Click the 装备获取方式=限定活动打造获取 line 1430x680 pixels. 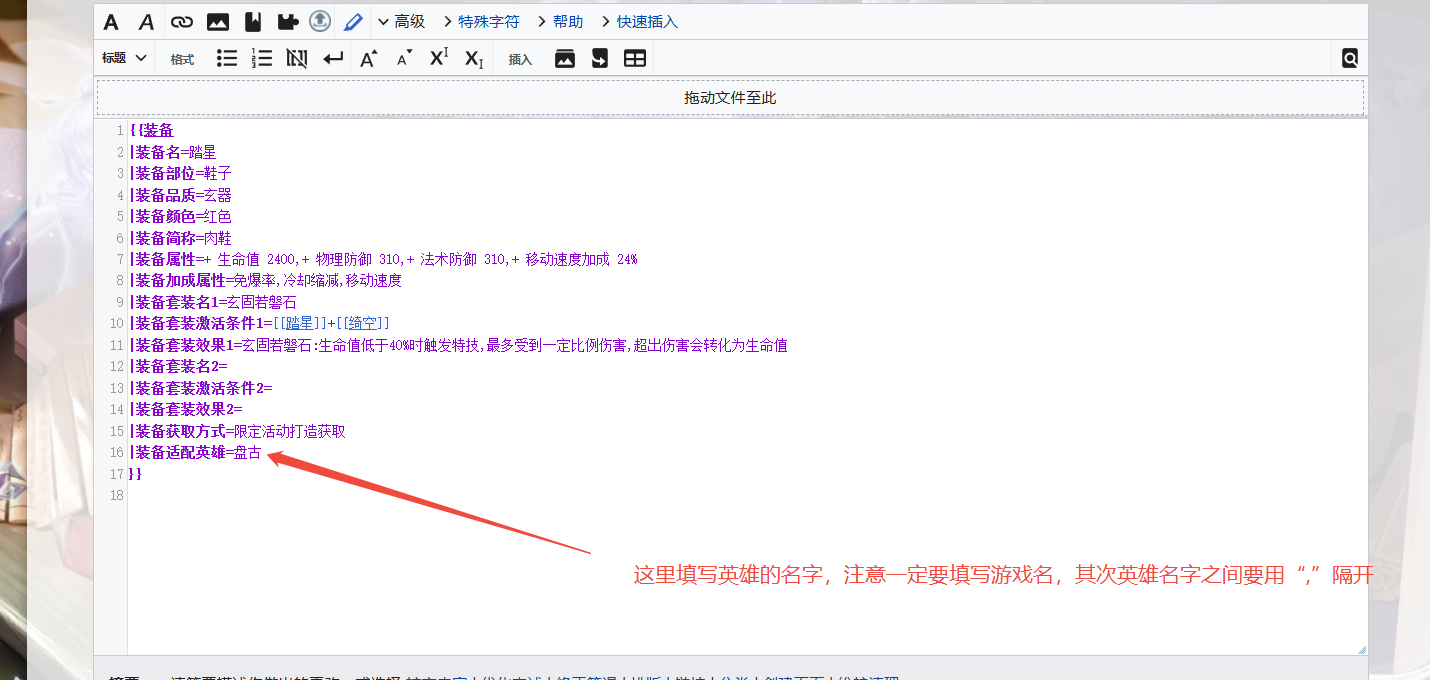click(238, 431)
